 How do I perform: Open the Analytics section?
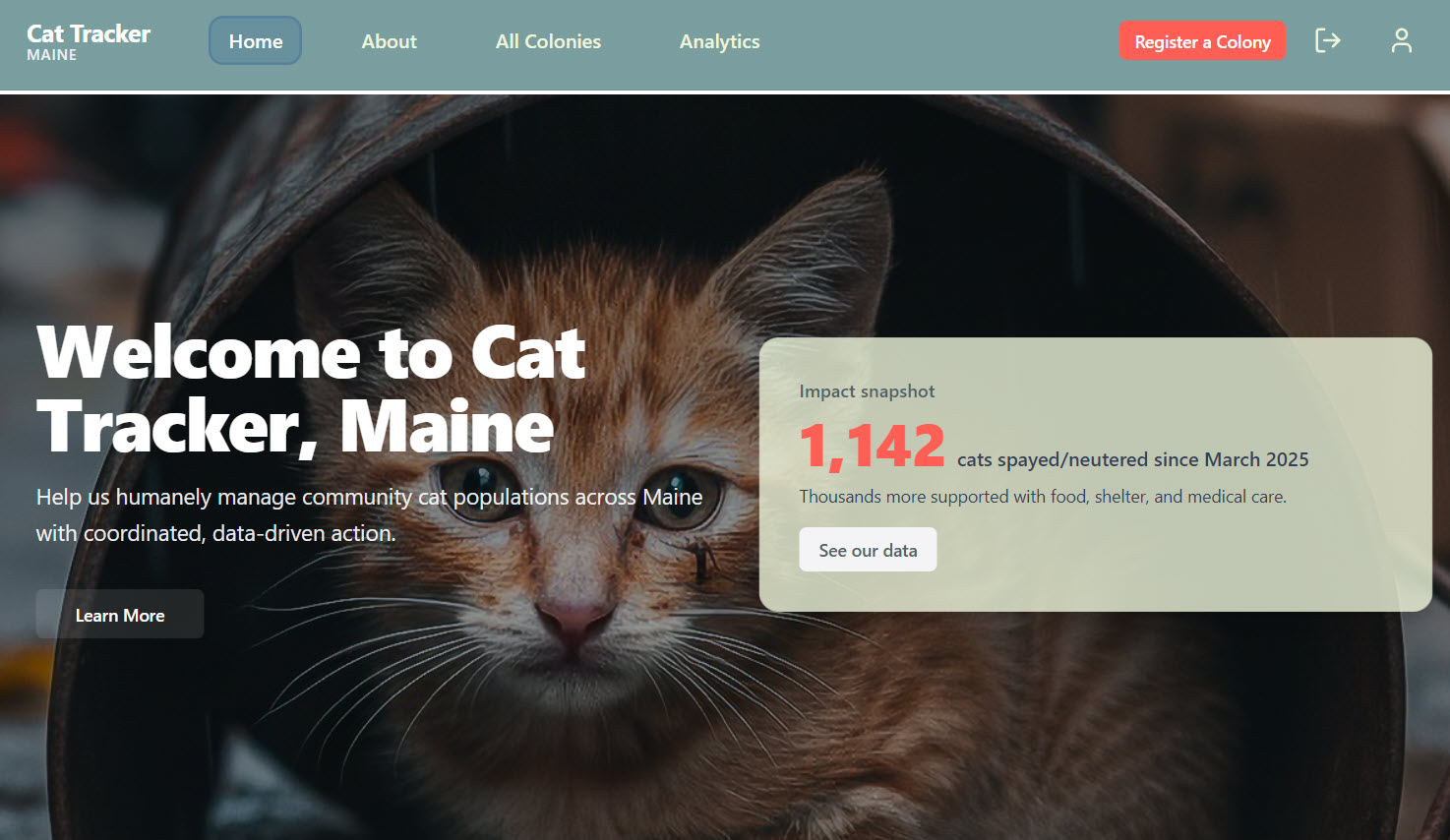tap(719, 41)
